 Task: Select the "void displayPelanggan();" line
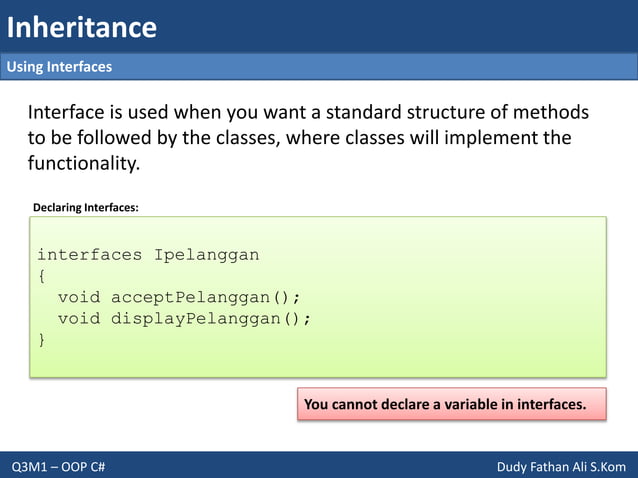pyautogui.click(x=185, y=318)
